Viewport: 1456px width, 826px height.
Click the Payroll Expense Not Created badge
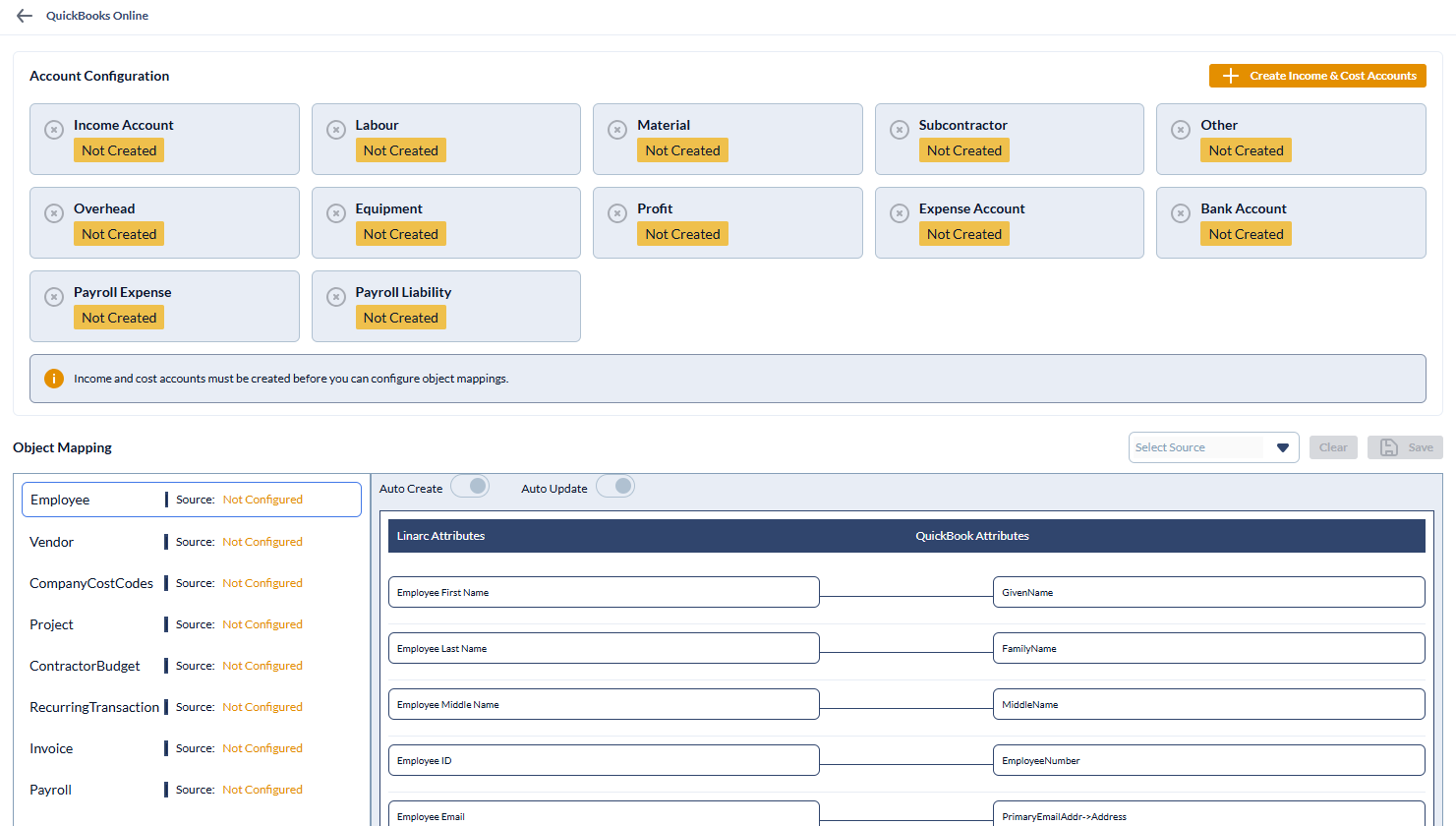click(119, 318)
